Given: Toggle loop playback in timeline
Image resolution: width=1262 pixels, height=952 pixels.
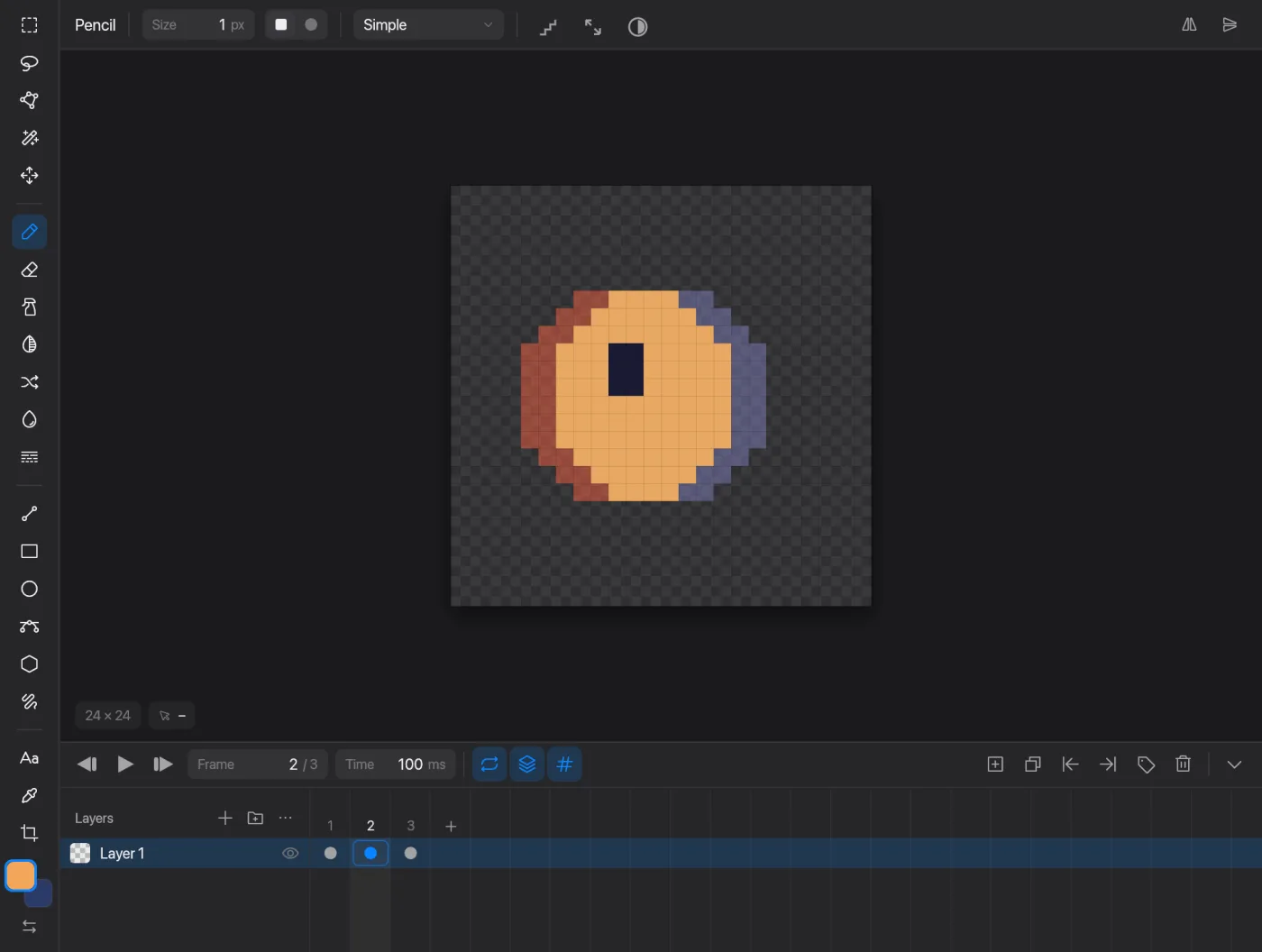Looking at the screenshot, I should click(x=489, y=764).
